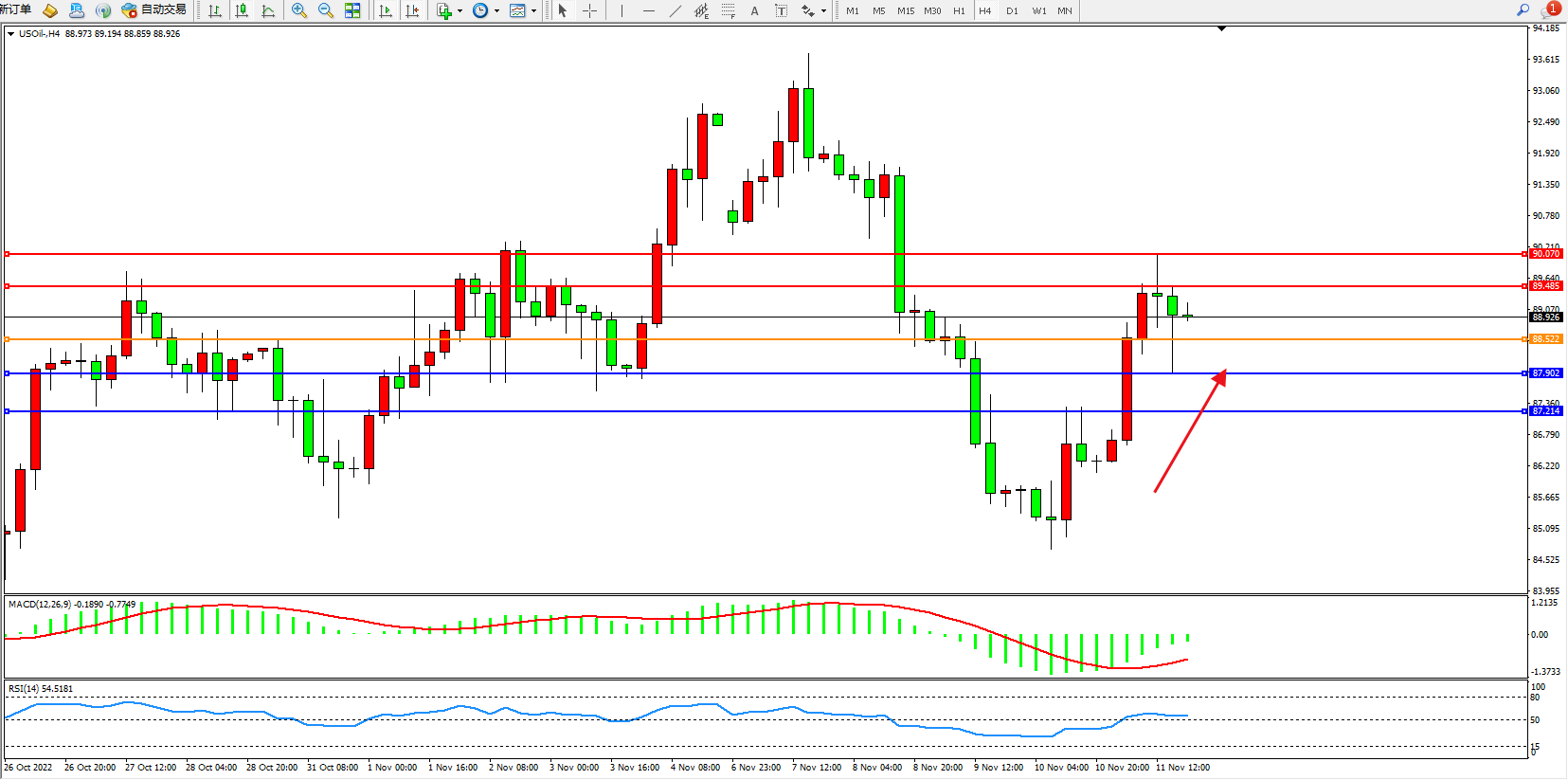Expand the chart templates dropdown arrow
Image resolution: width=1568 pixels, height=780 pixels.
pyautogui.click(x=533, y=11)
